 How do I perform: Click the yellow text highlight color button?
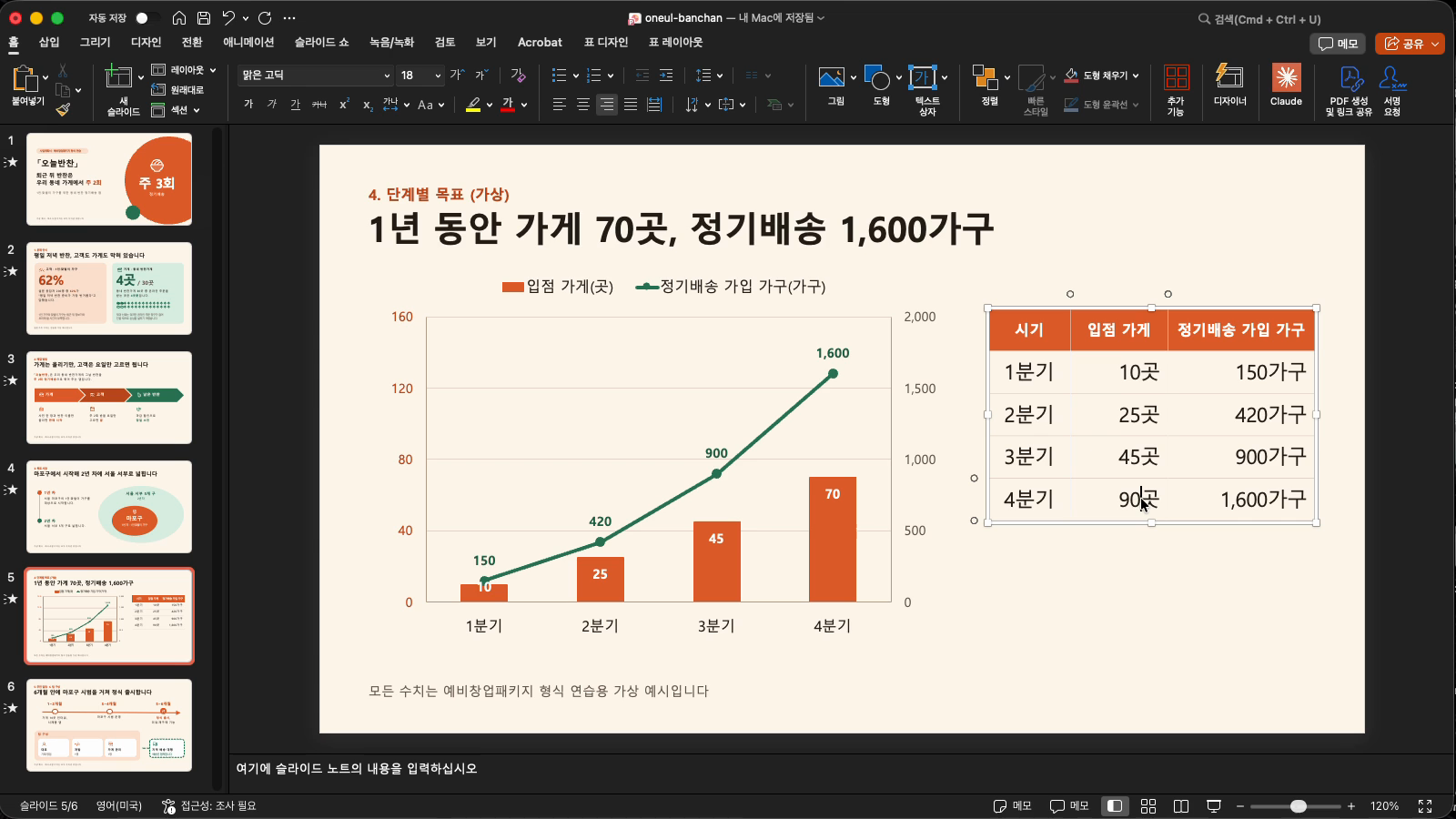(x=473, y=105)
